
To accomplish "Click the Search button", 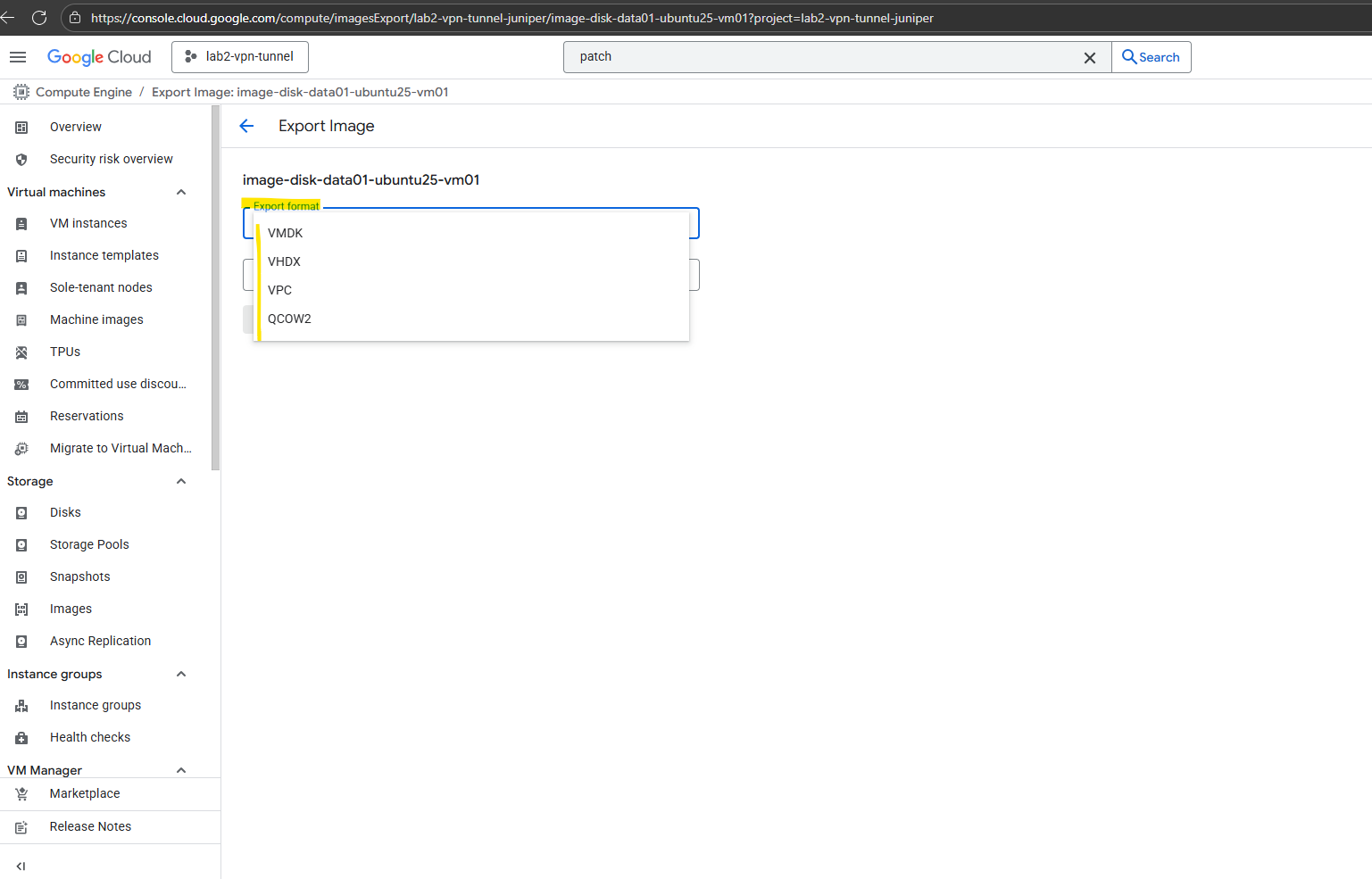I will 1152,57.
